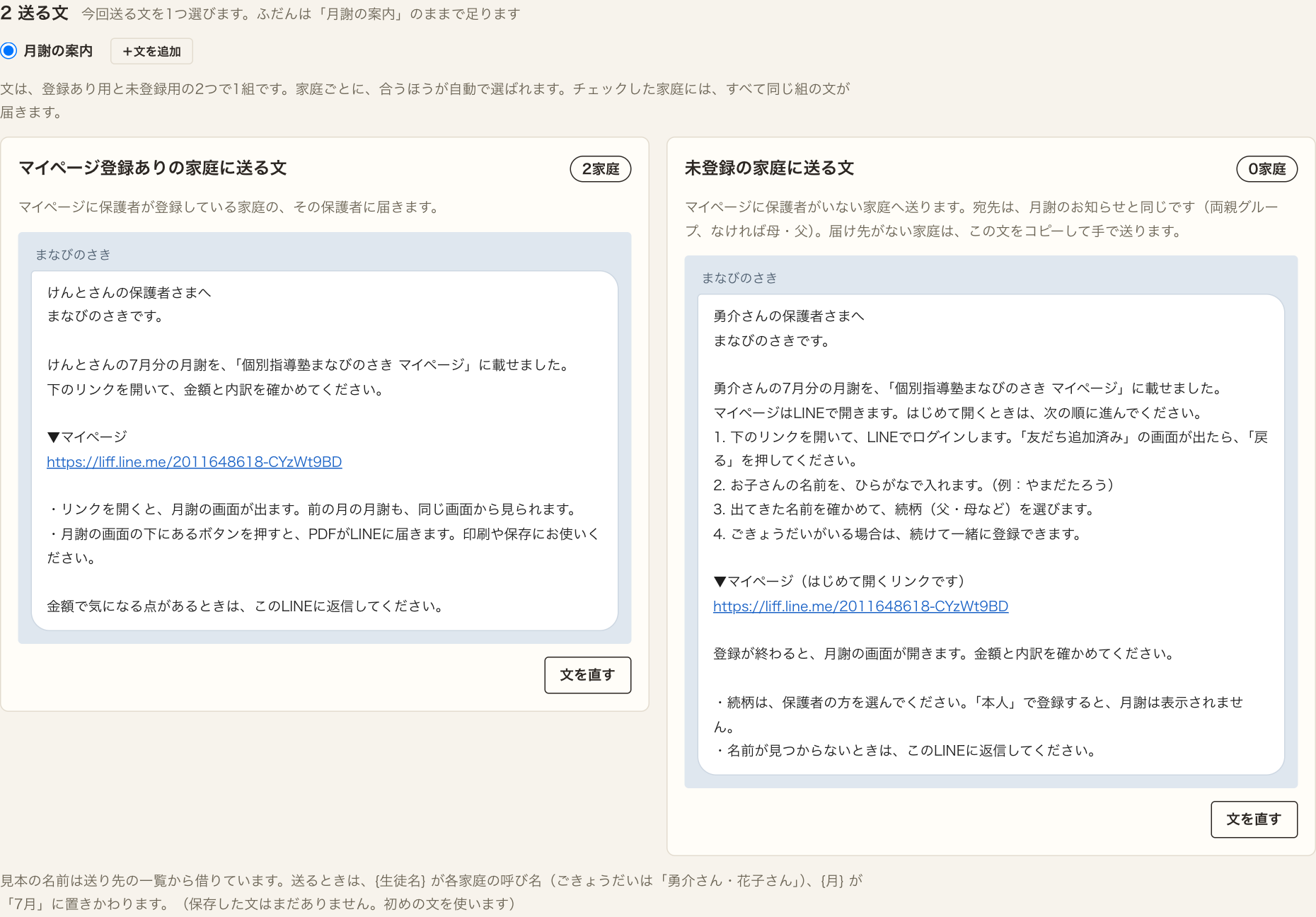Click step 4. ごきょうだいがいる場合は
1316x917 pixels.
click(898, 534)
